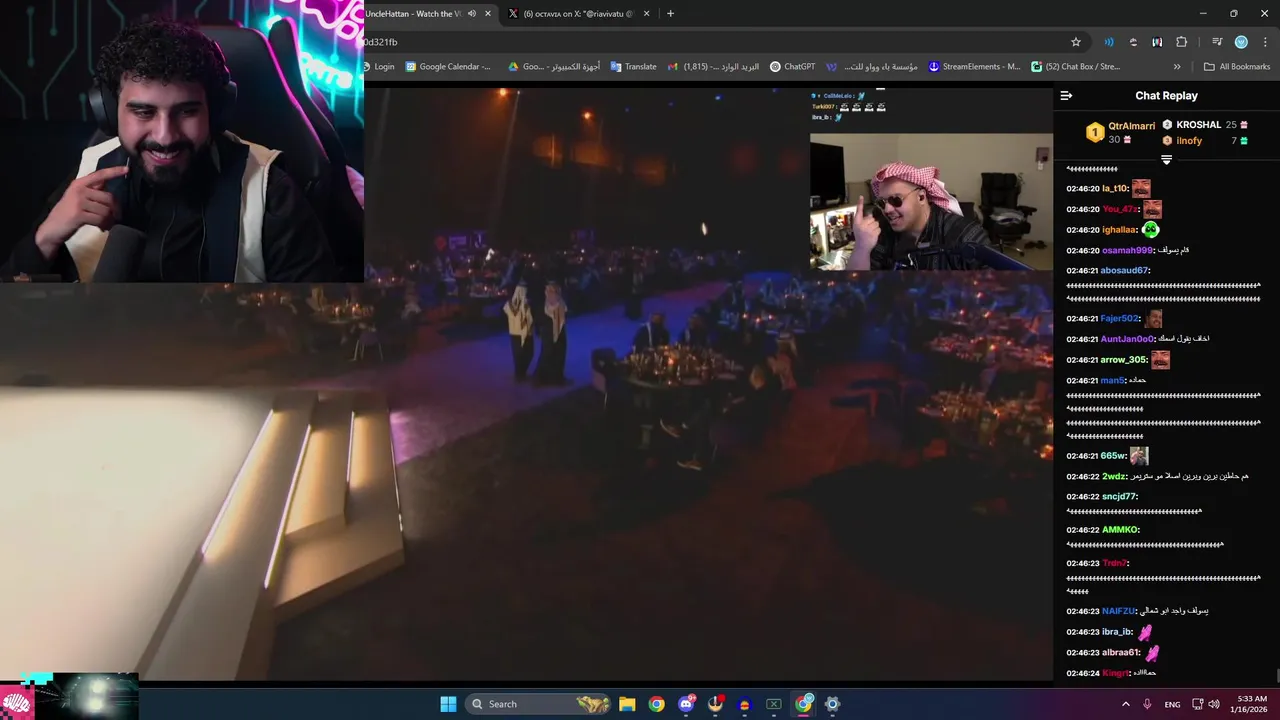
Task: Click the extension icon left of Extensions
Action: pos(1157,42)
